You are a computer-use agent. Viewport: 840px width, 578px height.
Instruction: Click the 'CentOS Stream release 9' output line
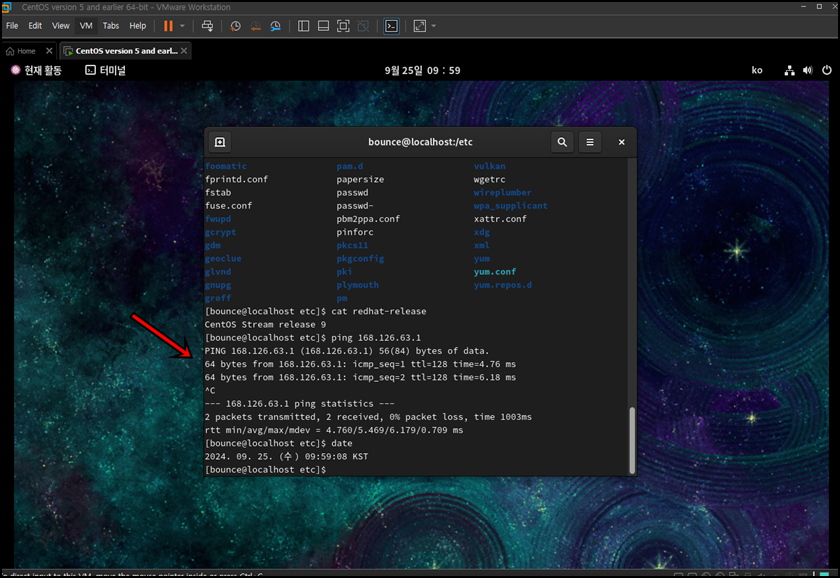(265, 325)
